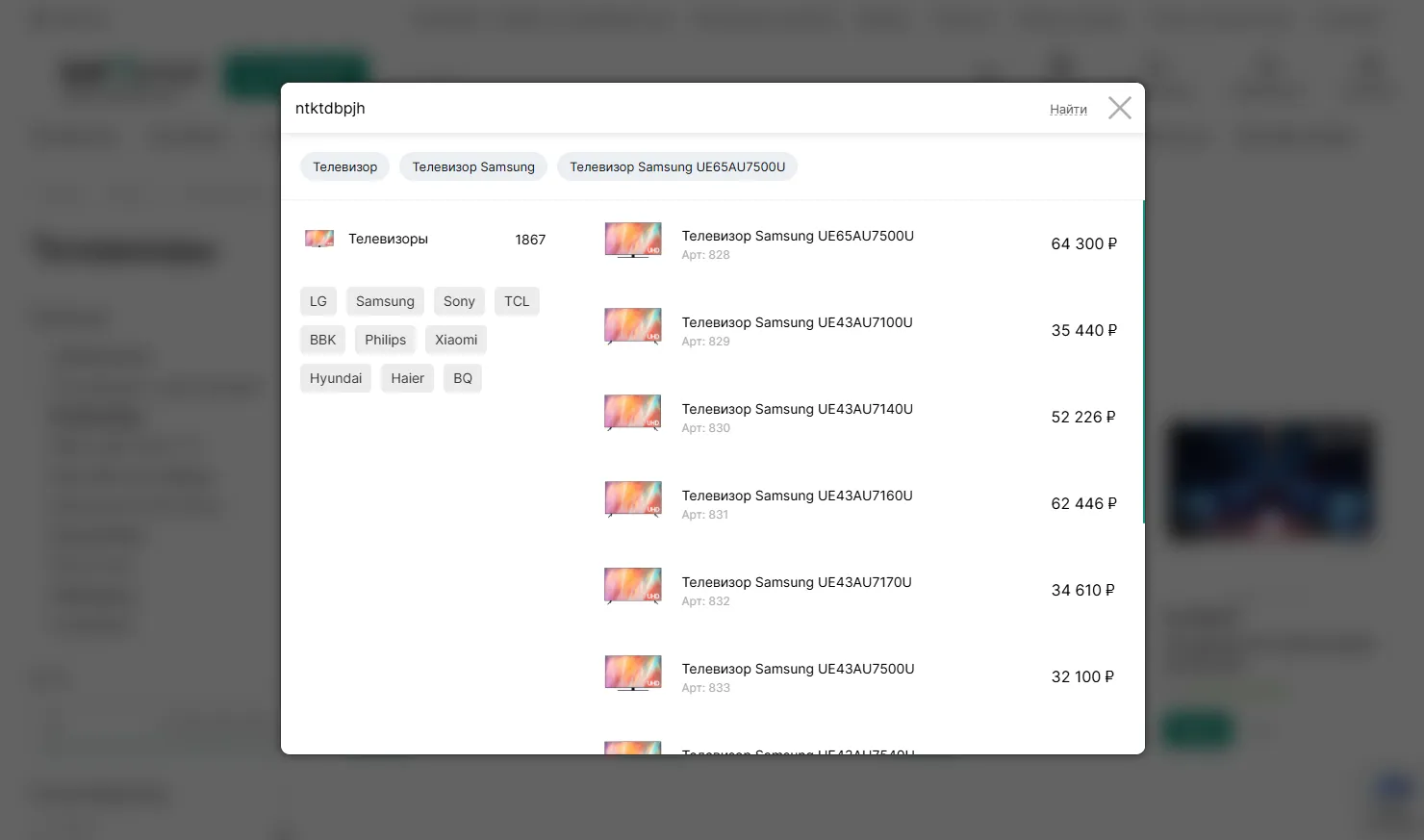Viewport: 1424px width, 840px height.
Task: Close the search popup with X icon
Action: [1119, 108]
